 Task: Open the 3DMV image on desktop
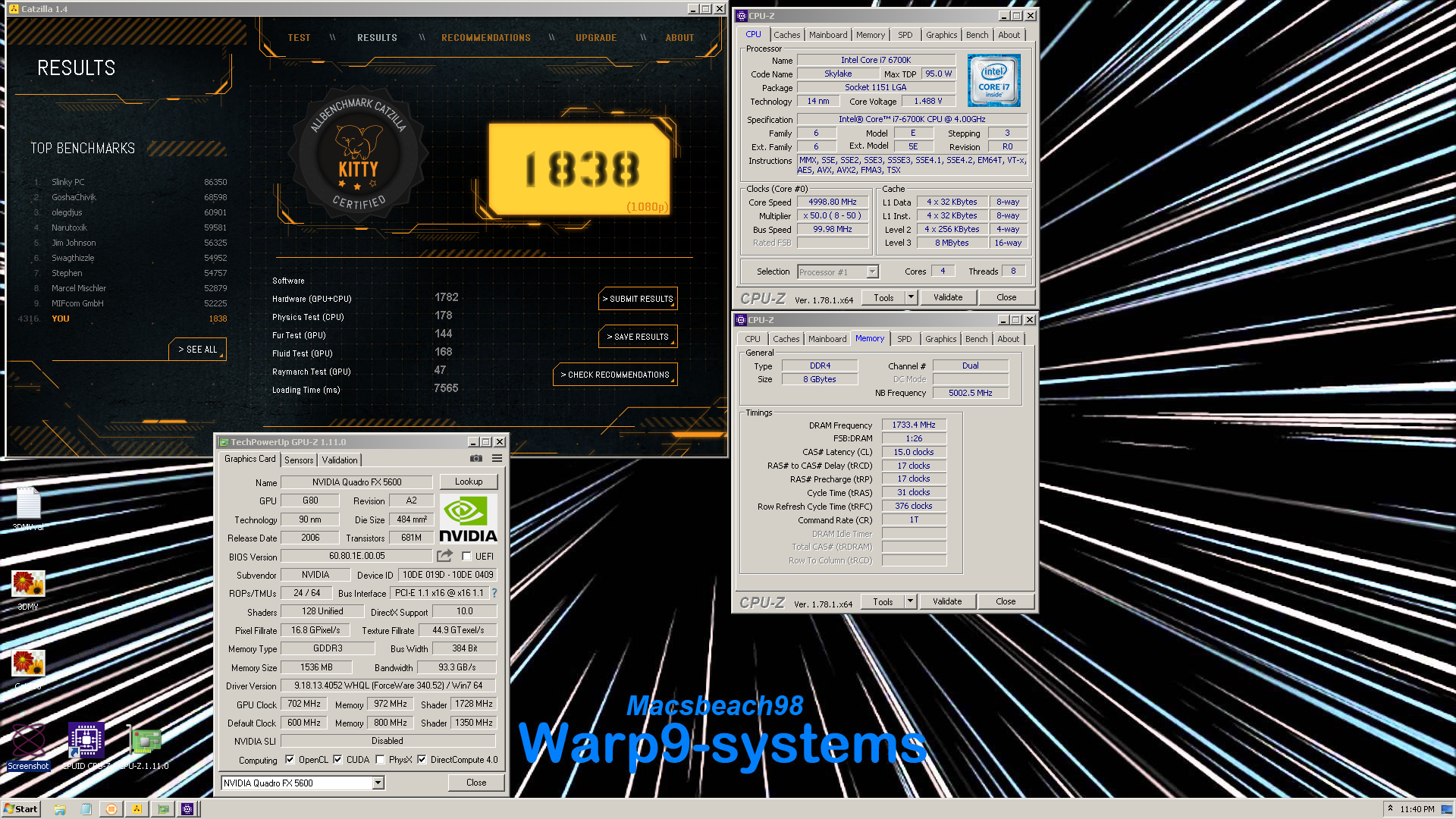click(x=28, y=590)
